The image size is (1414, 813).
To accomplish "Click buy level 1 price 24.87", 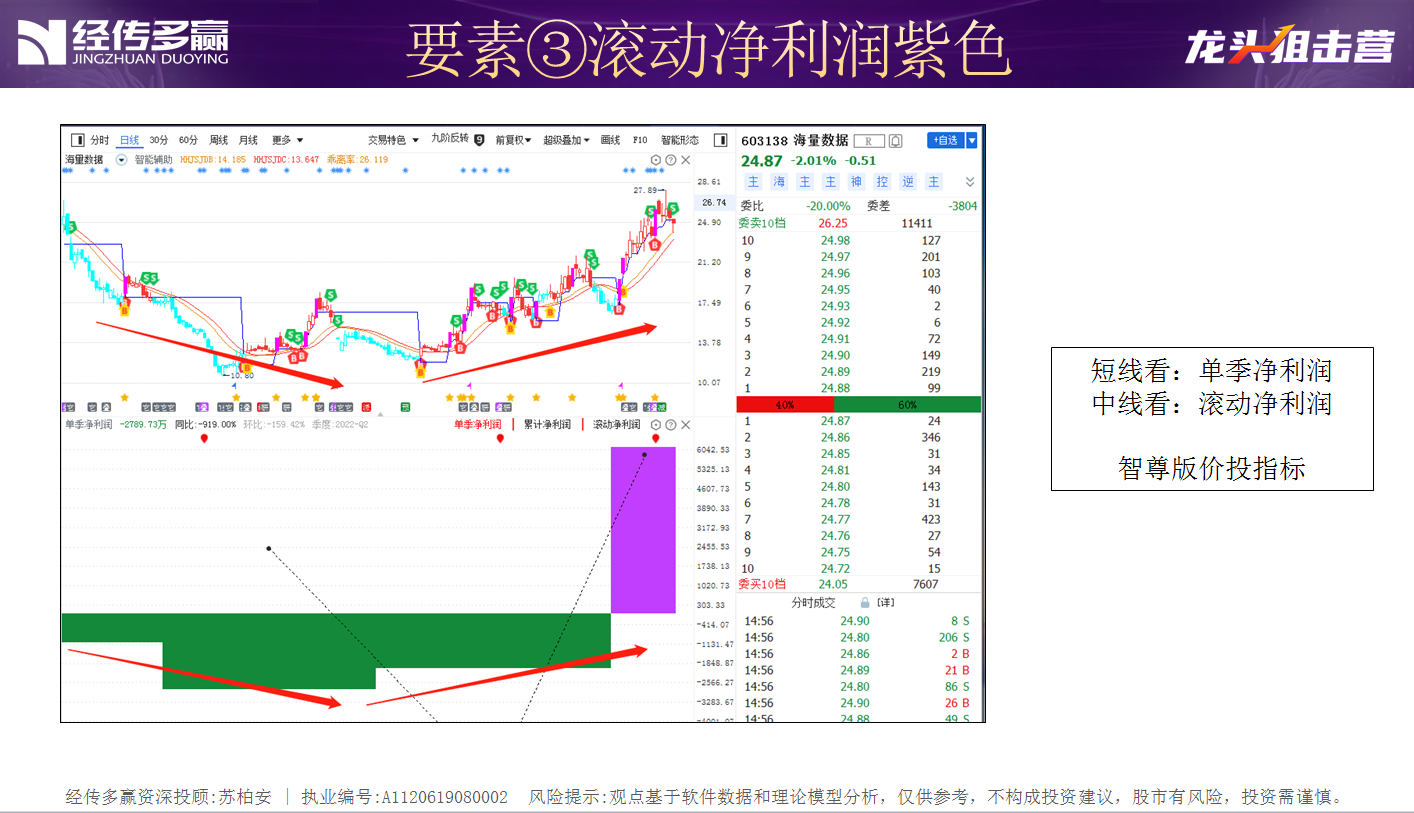I will pos(835,421).
